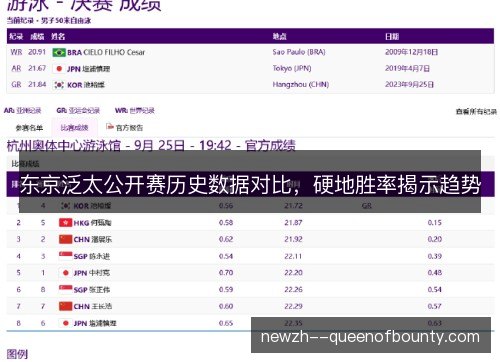Click the China flag in the rank 7 row

[x=65, y=306]
